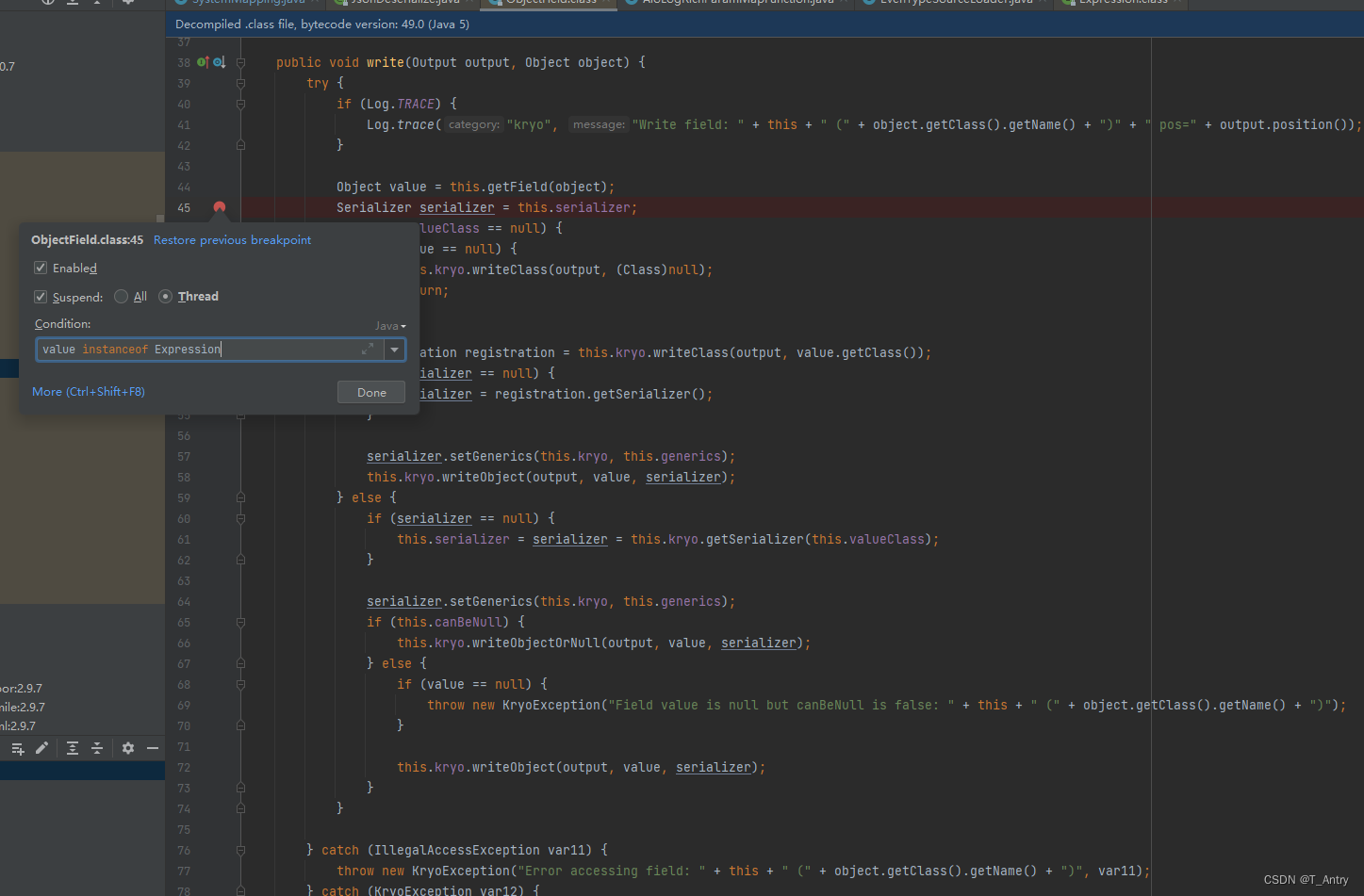Click the fold end marker at line 42
Screen dimensions: 1364x896
click(x=240, y=145)
